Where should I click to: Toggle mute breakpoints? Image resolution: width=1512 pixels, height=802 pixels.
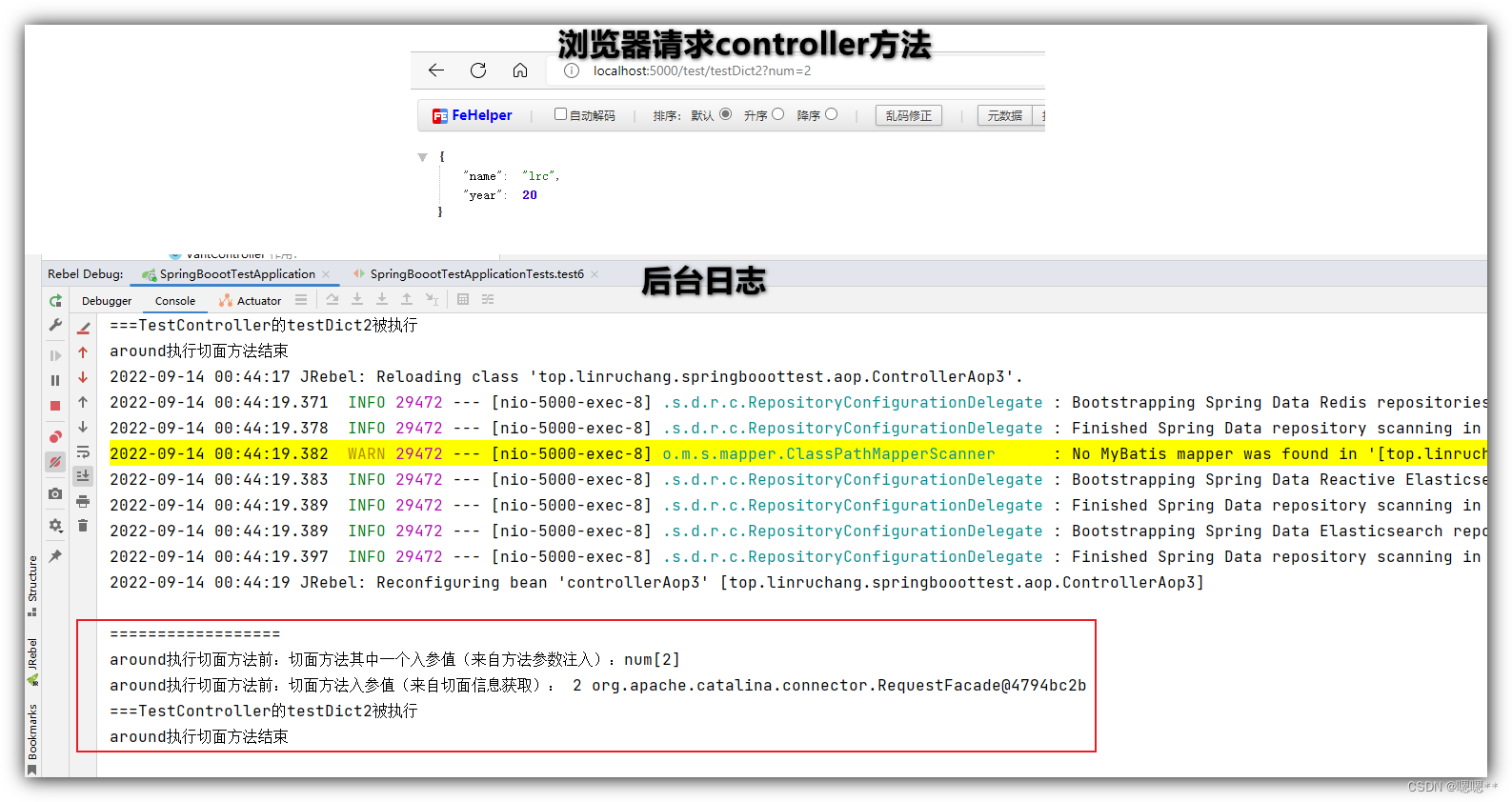(55, 462)
